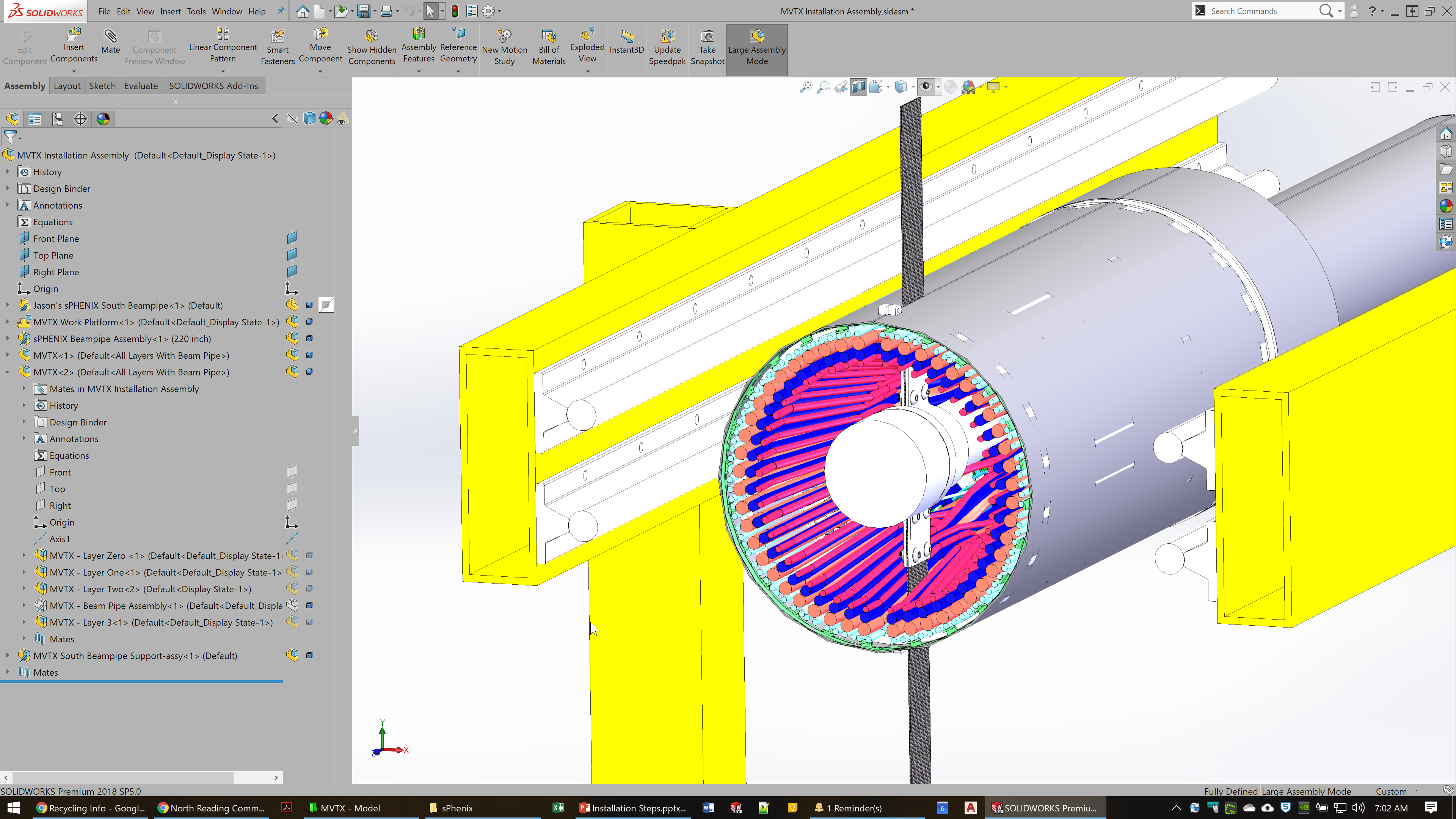Start a New Motion Study

[x=504, y=47]
